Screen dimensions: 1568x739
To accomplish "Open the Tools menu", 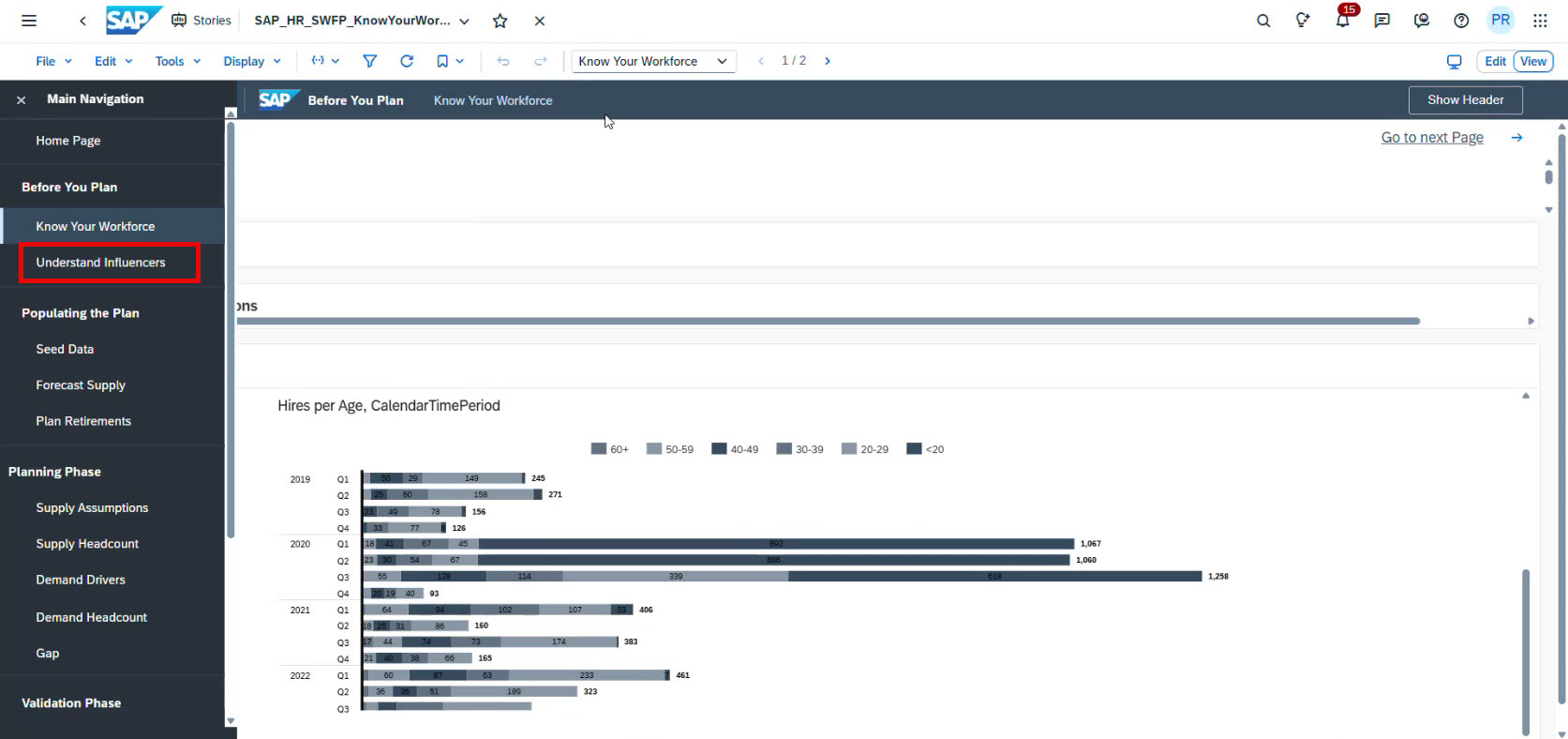I will pyautogui.click(x=177, y=61).
